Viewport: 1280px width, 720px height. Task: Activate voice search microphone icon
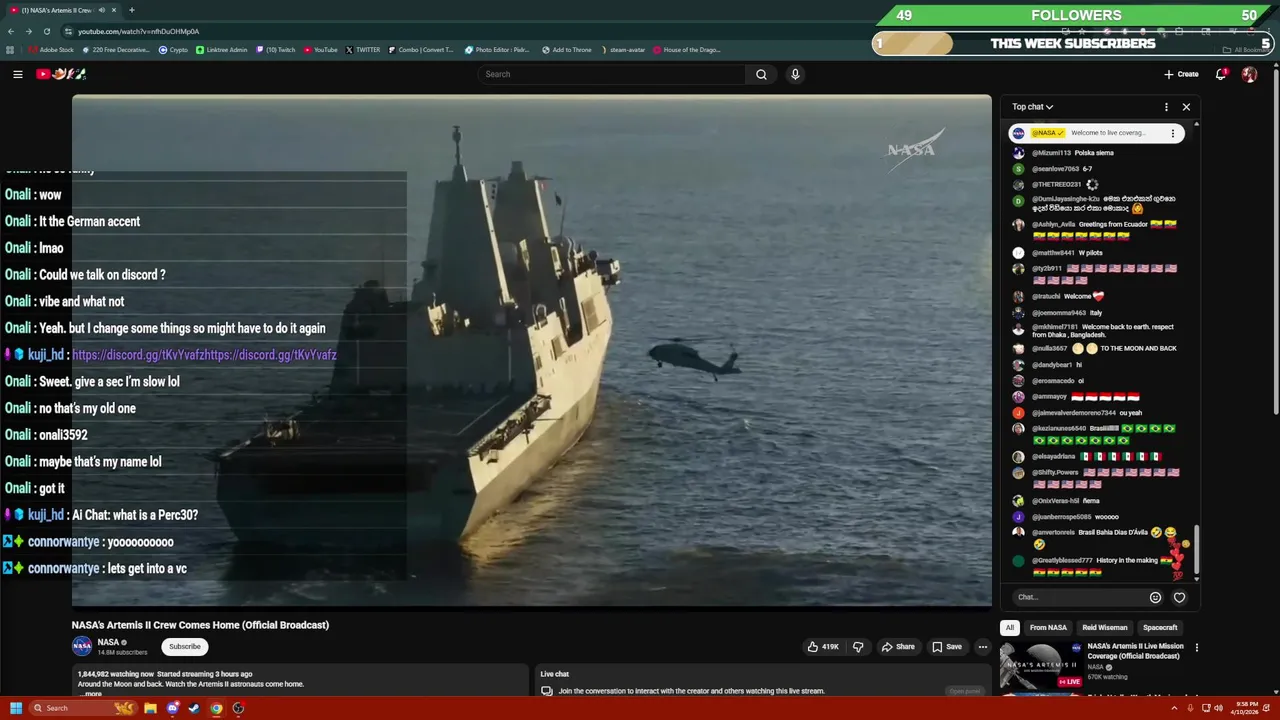(x=795, y=74)
